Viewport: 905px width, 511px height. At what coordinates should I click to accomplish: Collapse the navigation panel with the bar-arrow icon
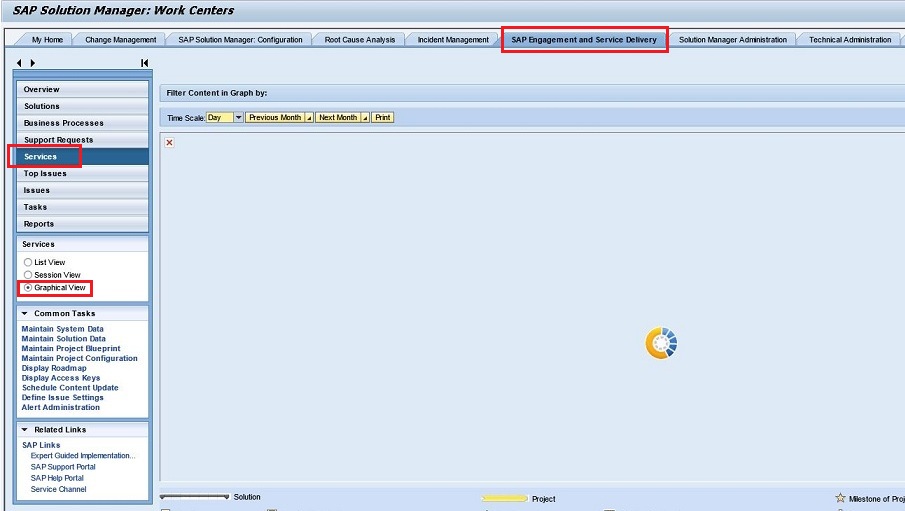[144, 63]
